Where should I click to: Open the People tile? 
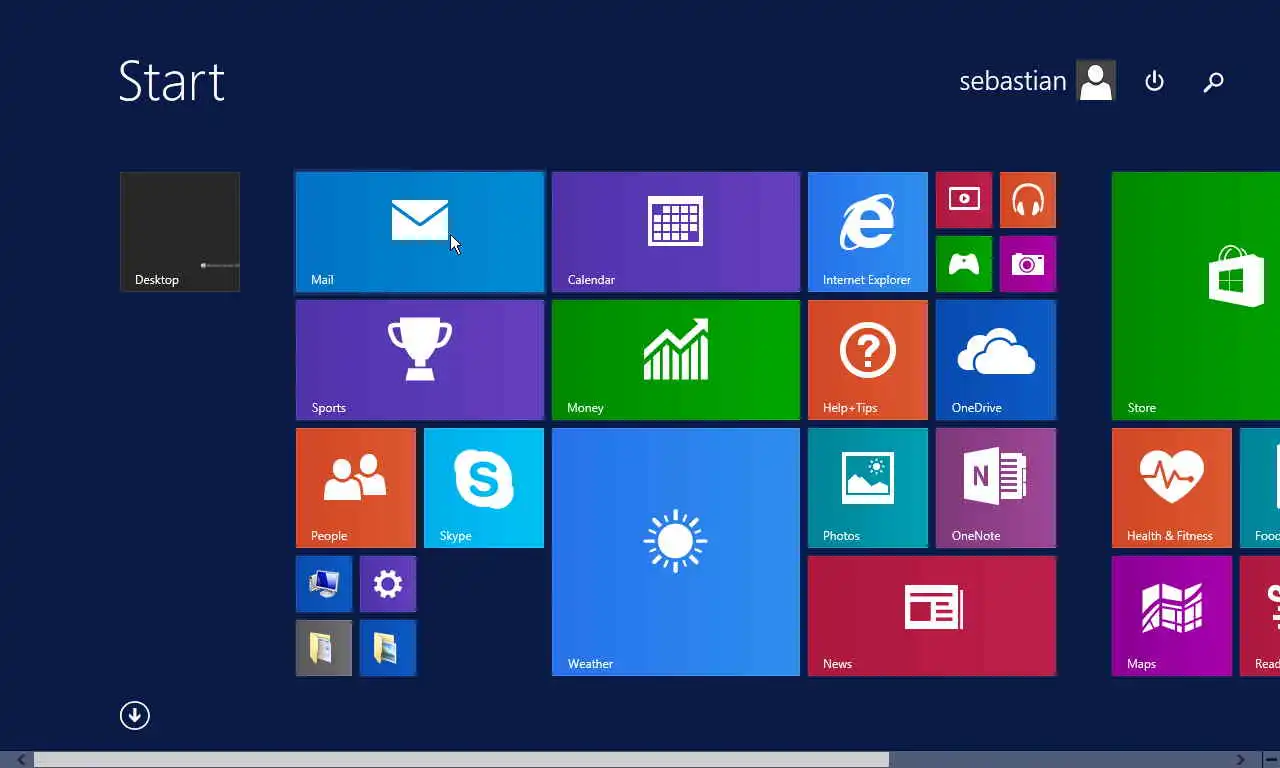356,488
